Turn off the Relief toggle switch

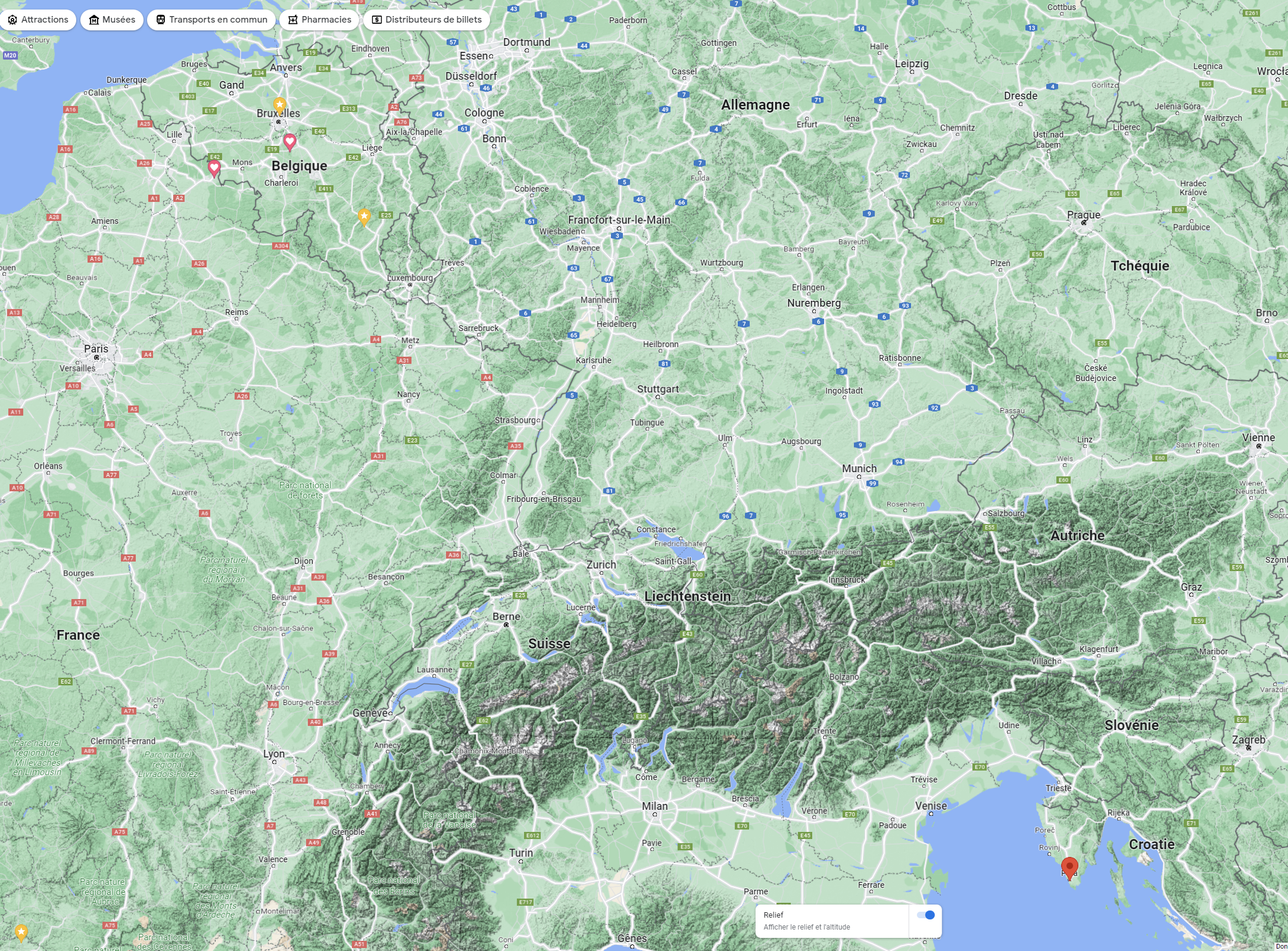pos(926,915)
